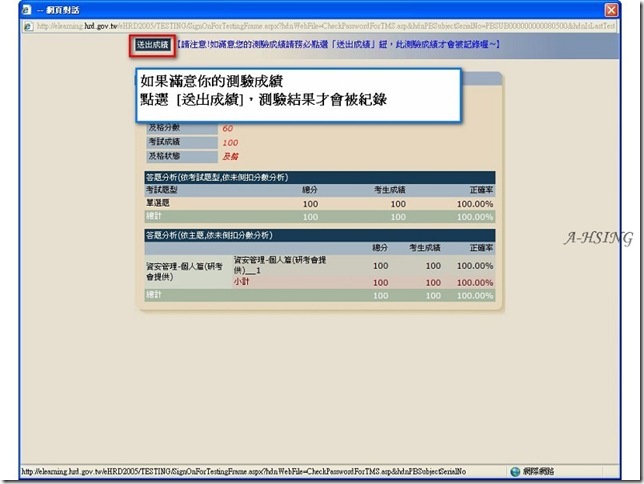Screen dimensions: 644x484
Task: Close the web dialog window
Action: tap(611, 10)
